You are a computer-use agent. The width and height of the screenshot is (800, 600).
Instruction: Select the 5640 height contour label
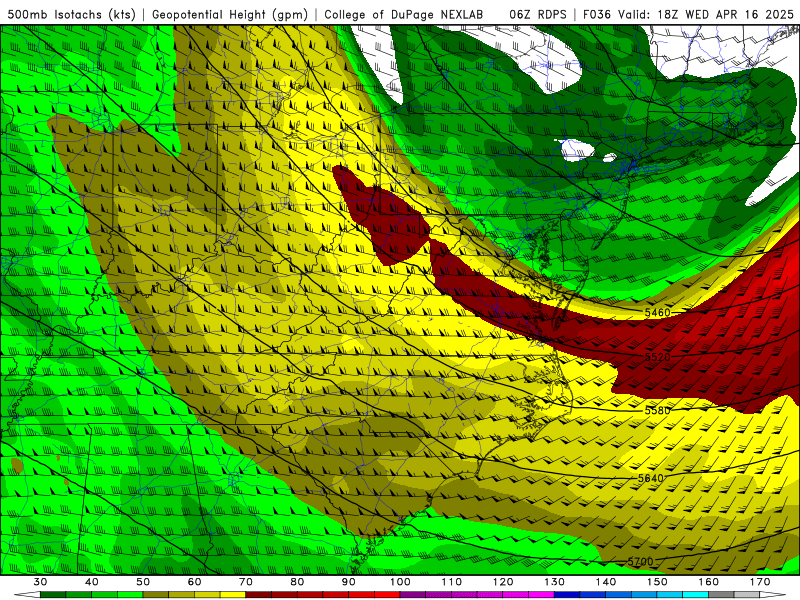651,478
